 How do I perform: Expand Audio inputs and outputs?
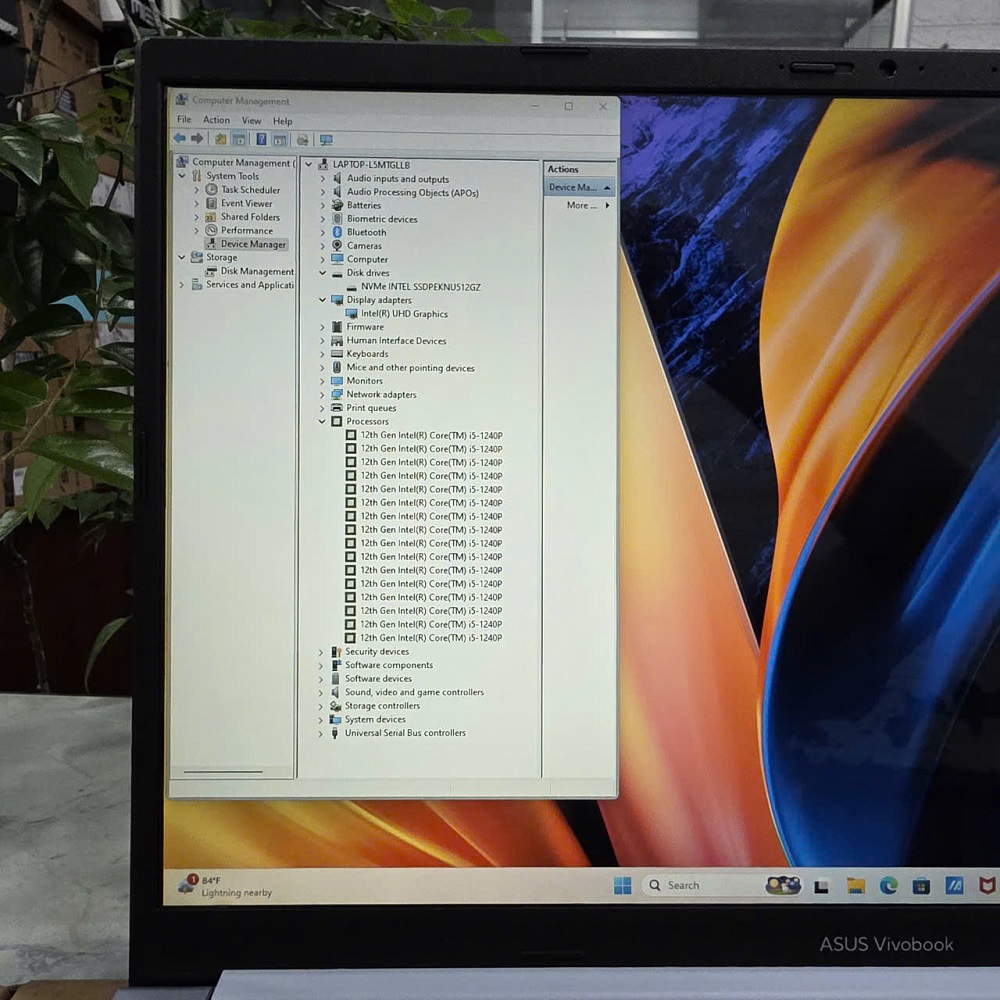[x=323, y=179]
